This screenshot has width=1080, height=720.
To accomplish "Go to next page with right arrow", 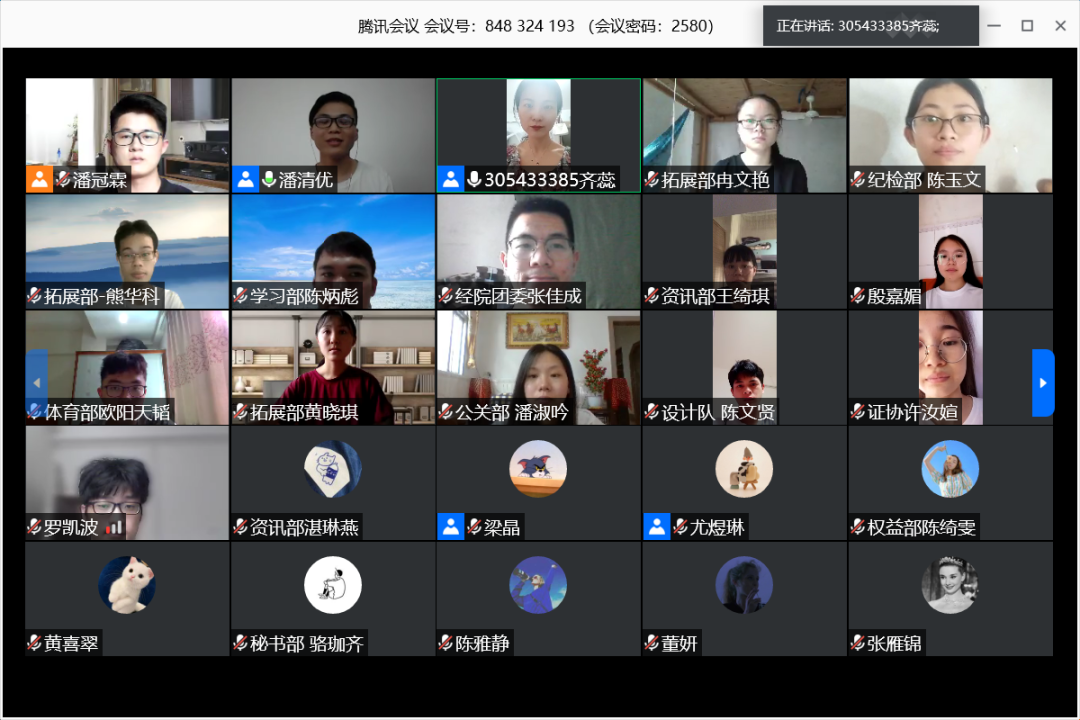I will tap(1042, 383).
